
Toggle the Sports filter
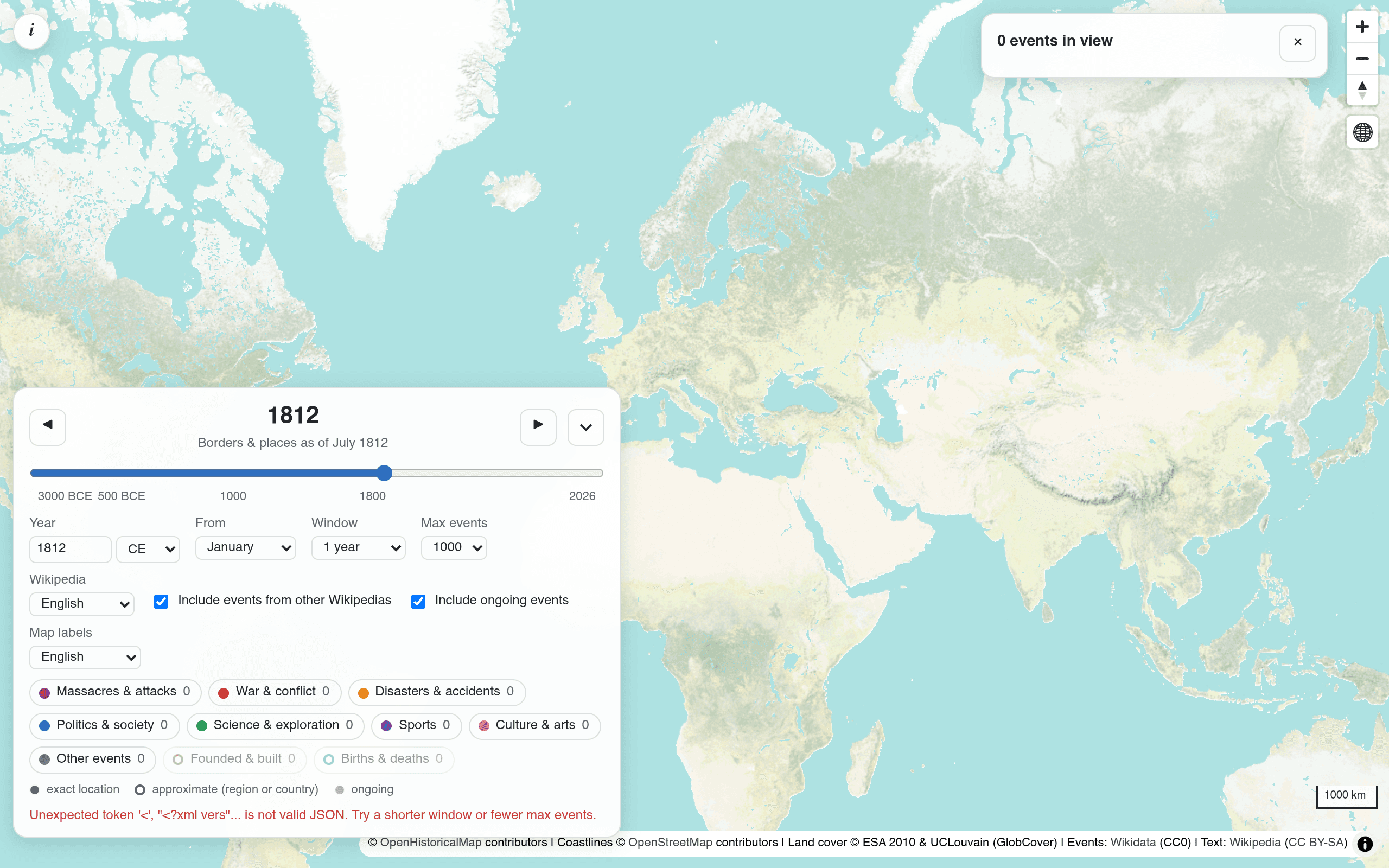pos(417,726)
